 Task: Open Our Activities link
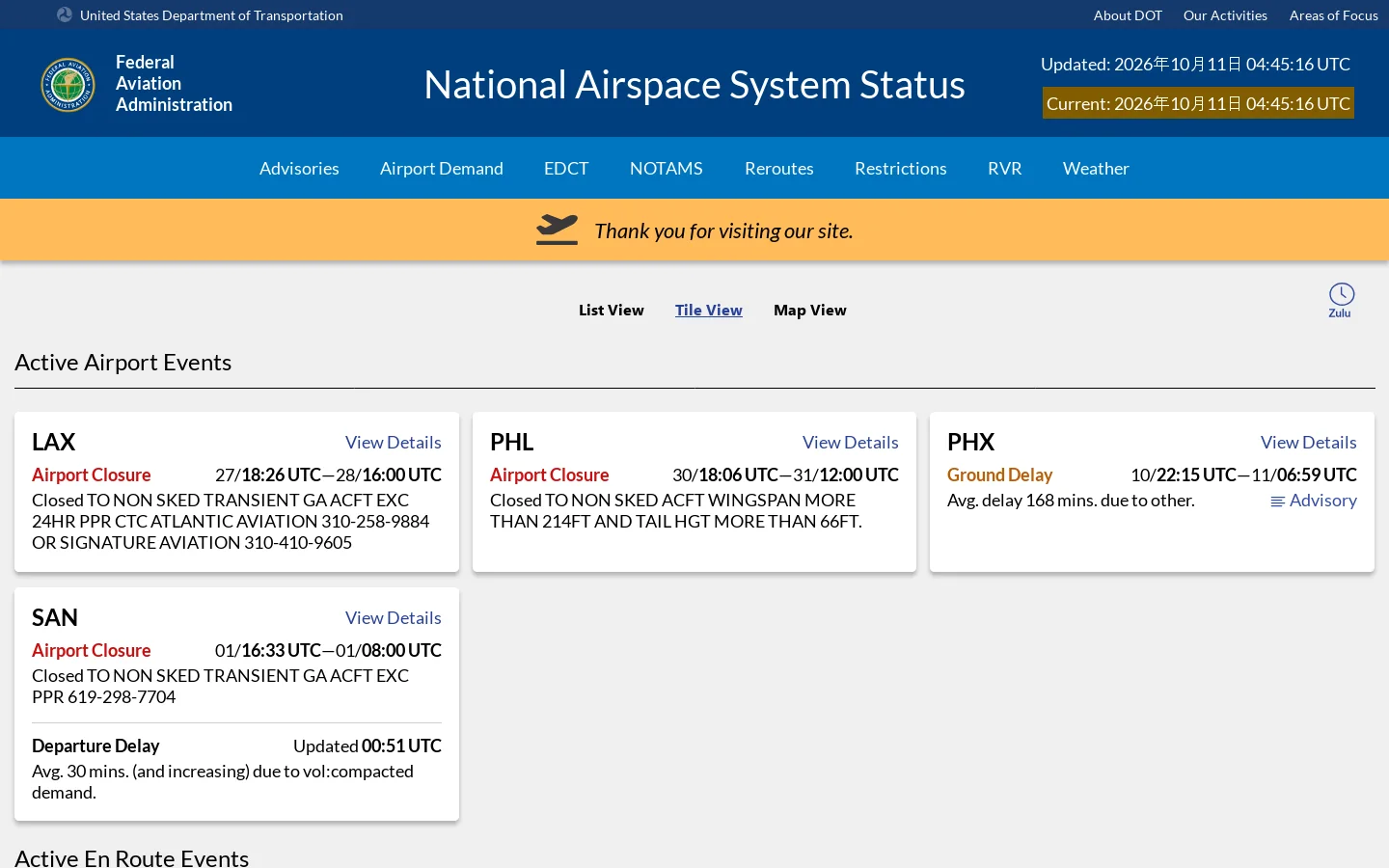click(1225, 14)
